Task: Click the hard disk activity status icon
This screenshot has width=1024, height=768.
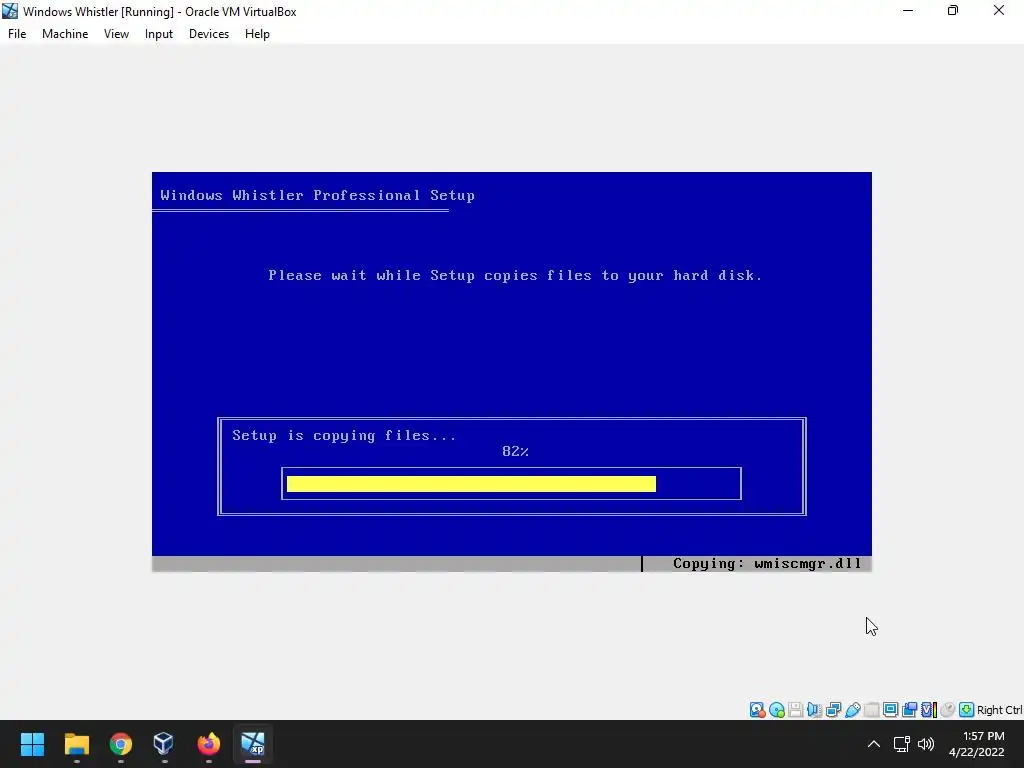Action: coord(757,710)
